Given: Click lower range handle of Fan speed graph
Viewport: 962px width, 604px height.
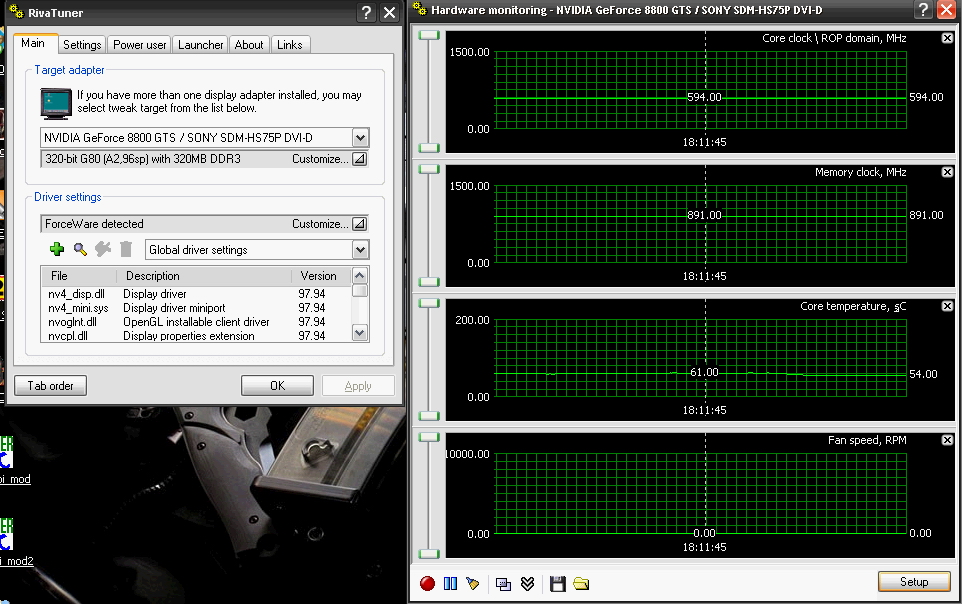Looking at the screenshot, I should pyautogui.click(x=429, y=554).
